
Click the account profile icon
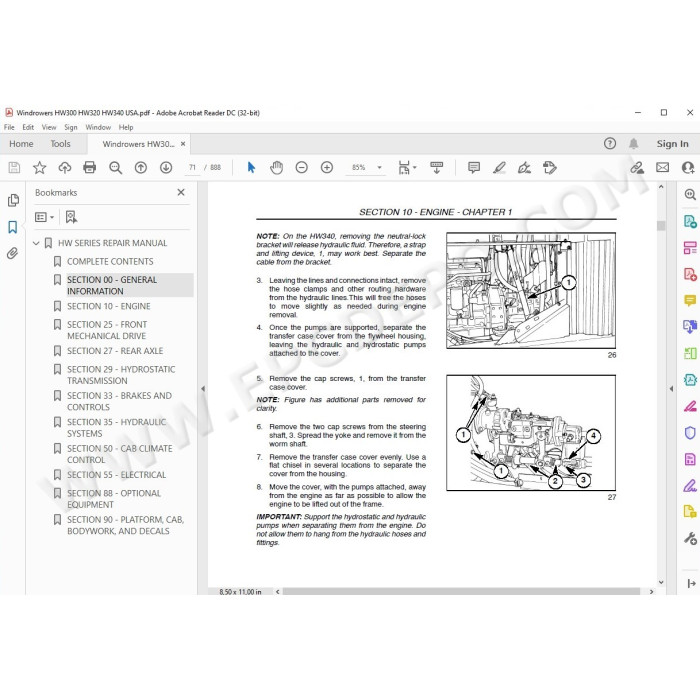688,167
